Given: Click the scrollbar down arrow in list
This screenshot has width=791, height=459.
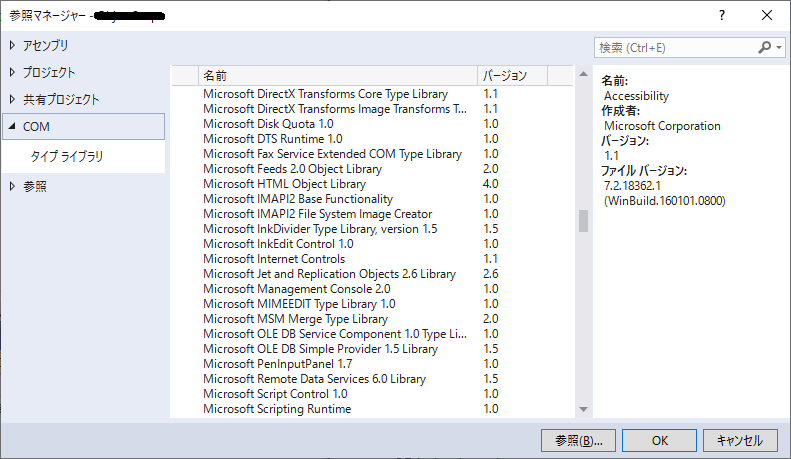Looking at the screenshot, I should coord(584,409).
